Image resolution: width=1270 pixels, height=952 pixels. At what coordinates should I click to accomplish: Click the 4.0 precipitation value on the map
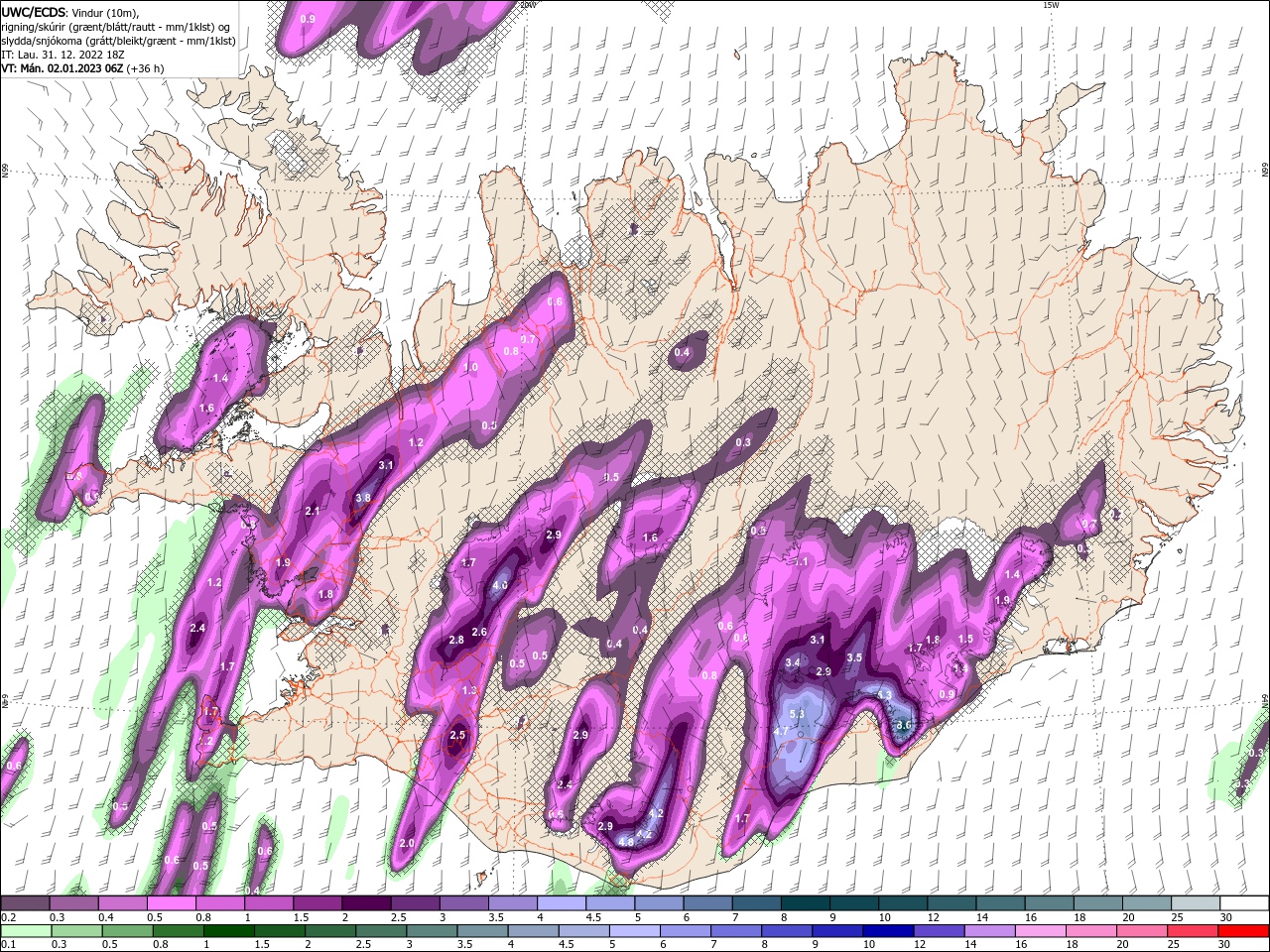coord(500,585)
